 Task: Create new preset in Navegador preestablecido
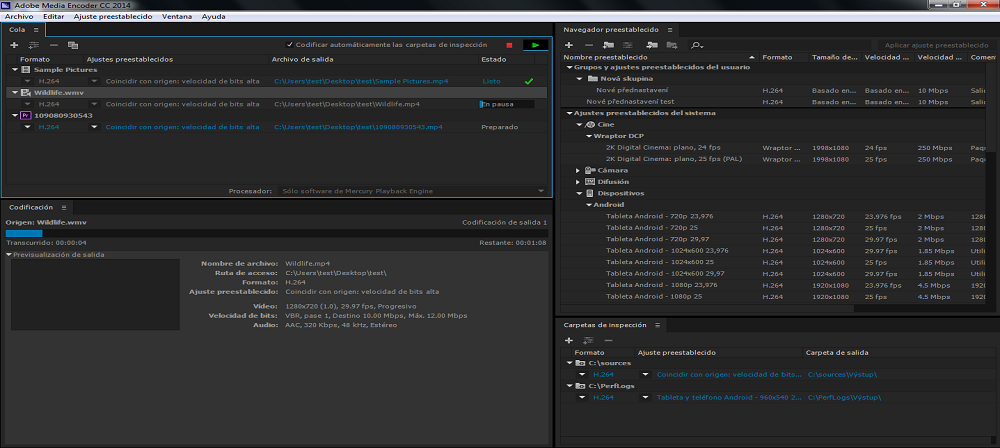[x=569, y=45]
